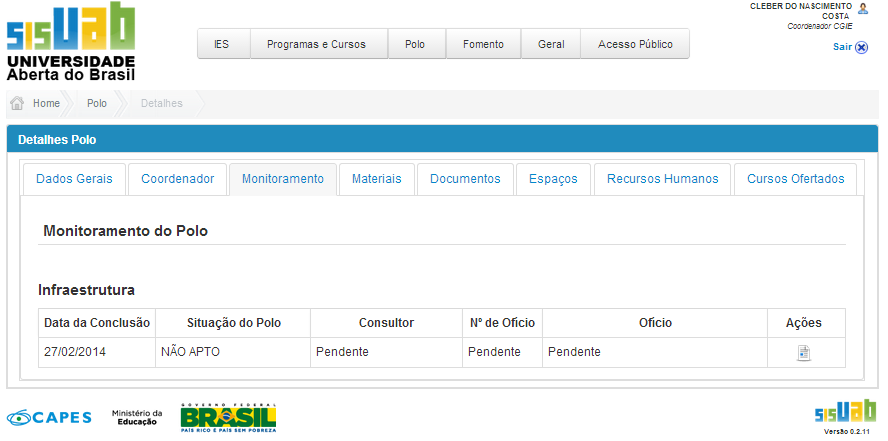Click the Polo breadcrumb link

pos(97,103)
